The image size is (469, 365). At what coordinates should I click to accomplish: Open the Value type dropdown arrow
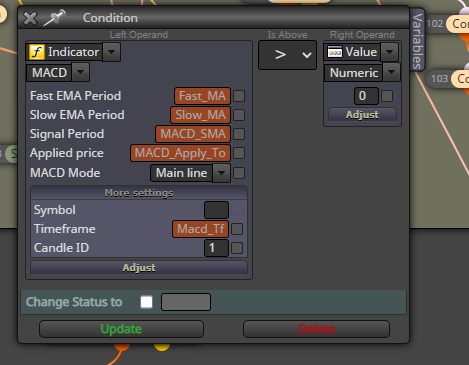389,52
